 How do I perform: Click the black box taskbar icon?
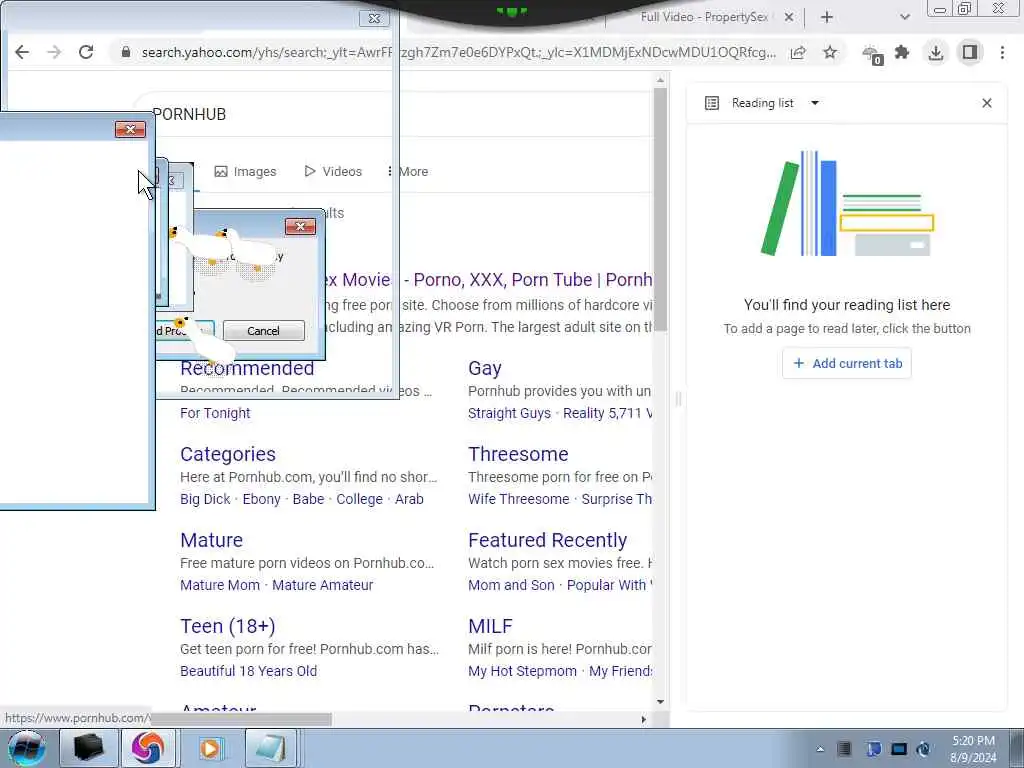tap(89, 748)
